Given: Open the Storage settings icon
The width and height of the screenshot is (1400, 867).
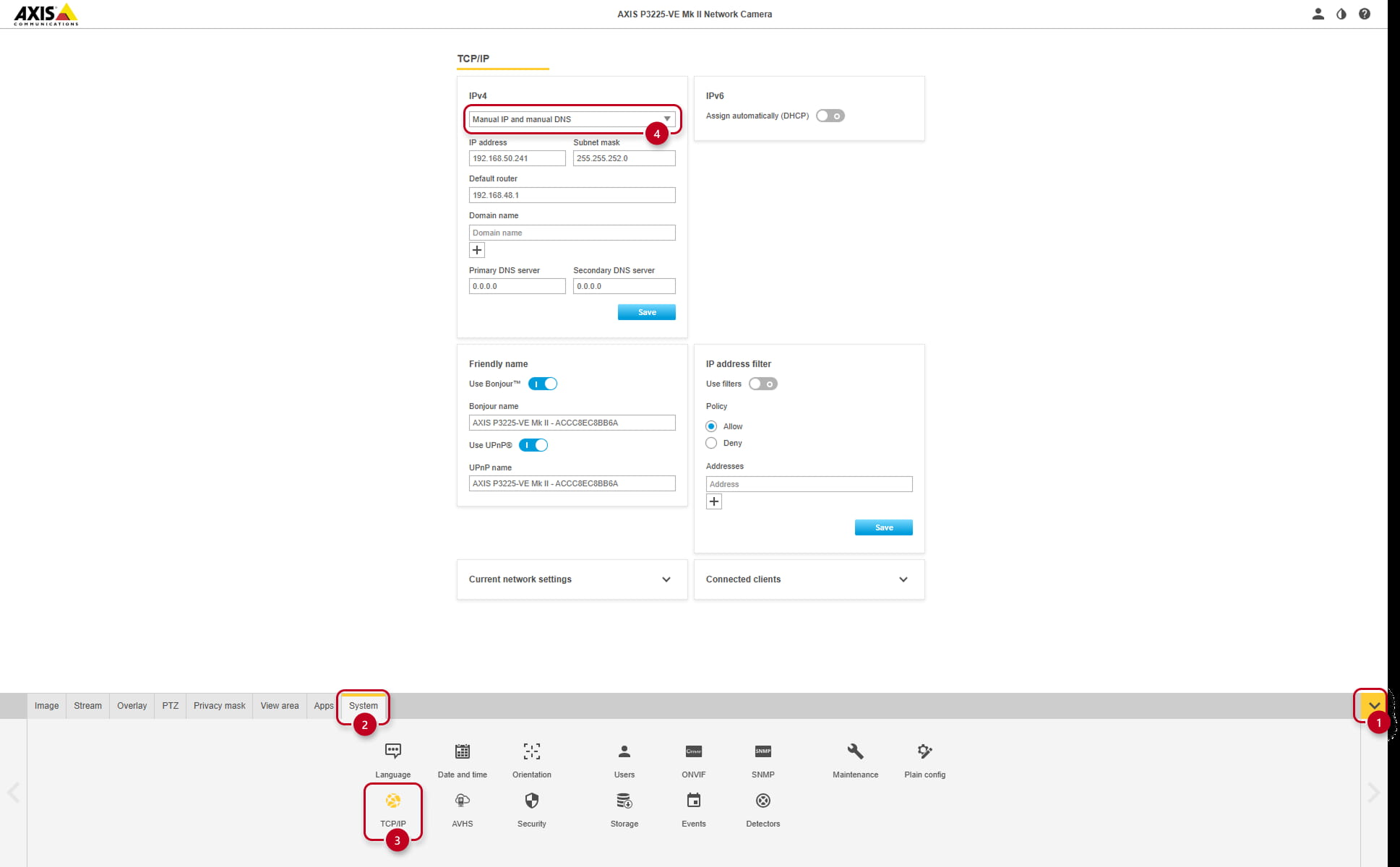Looking at the screenshot, I should tap(624, 801).
